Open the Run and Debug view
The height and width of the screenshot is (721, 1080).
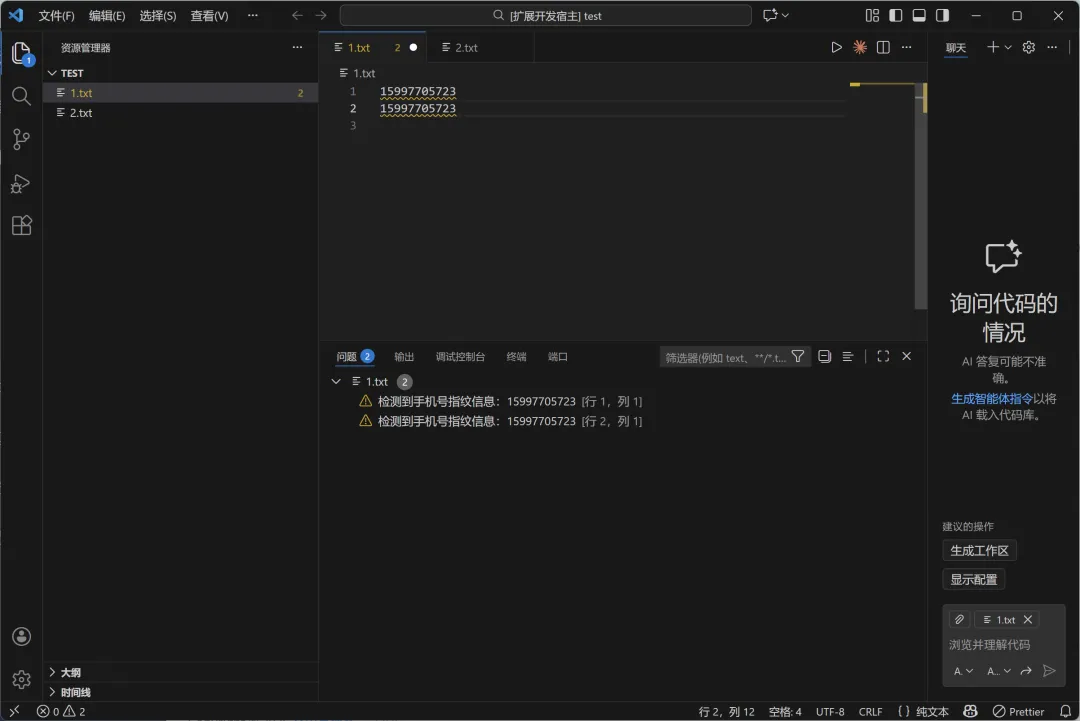pyautogui.click(x=22, y=183)
